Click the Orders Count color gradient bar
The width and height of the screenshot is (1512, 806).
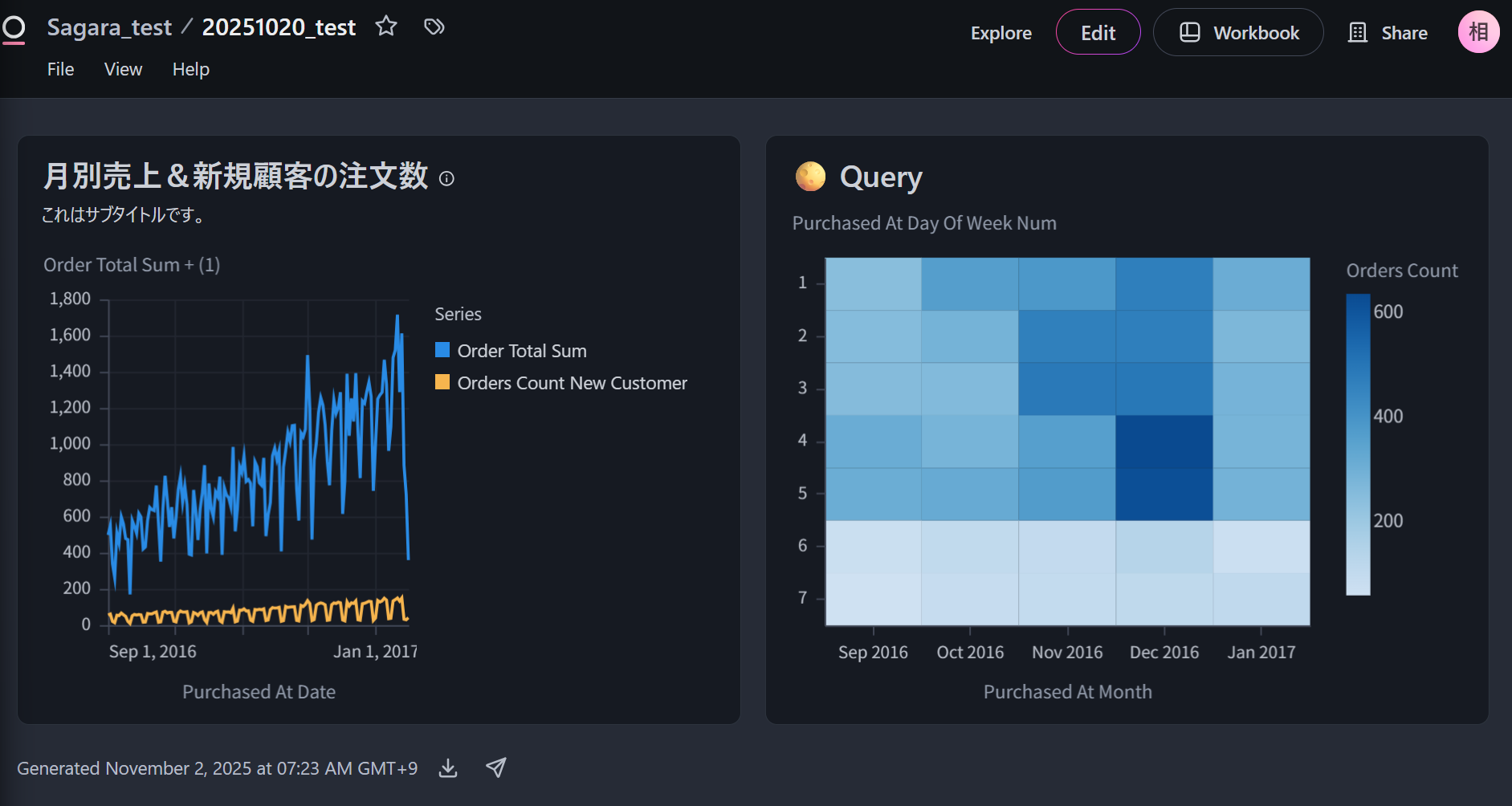coord(1358,444)
